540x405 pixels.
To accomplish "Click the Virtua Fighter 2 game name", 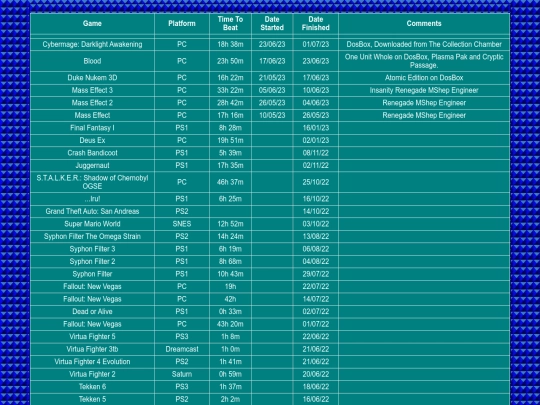I will [x=92, y=374].
